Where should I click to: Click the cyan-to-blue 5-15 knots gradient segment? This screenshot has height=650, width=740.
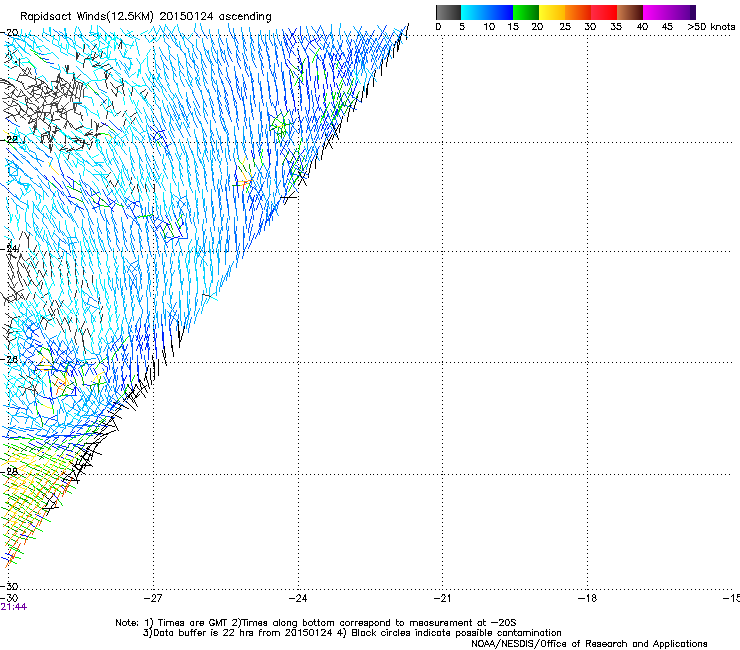point(487,12)
